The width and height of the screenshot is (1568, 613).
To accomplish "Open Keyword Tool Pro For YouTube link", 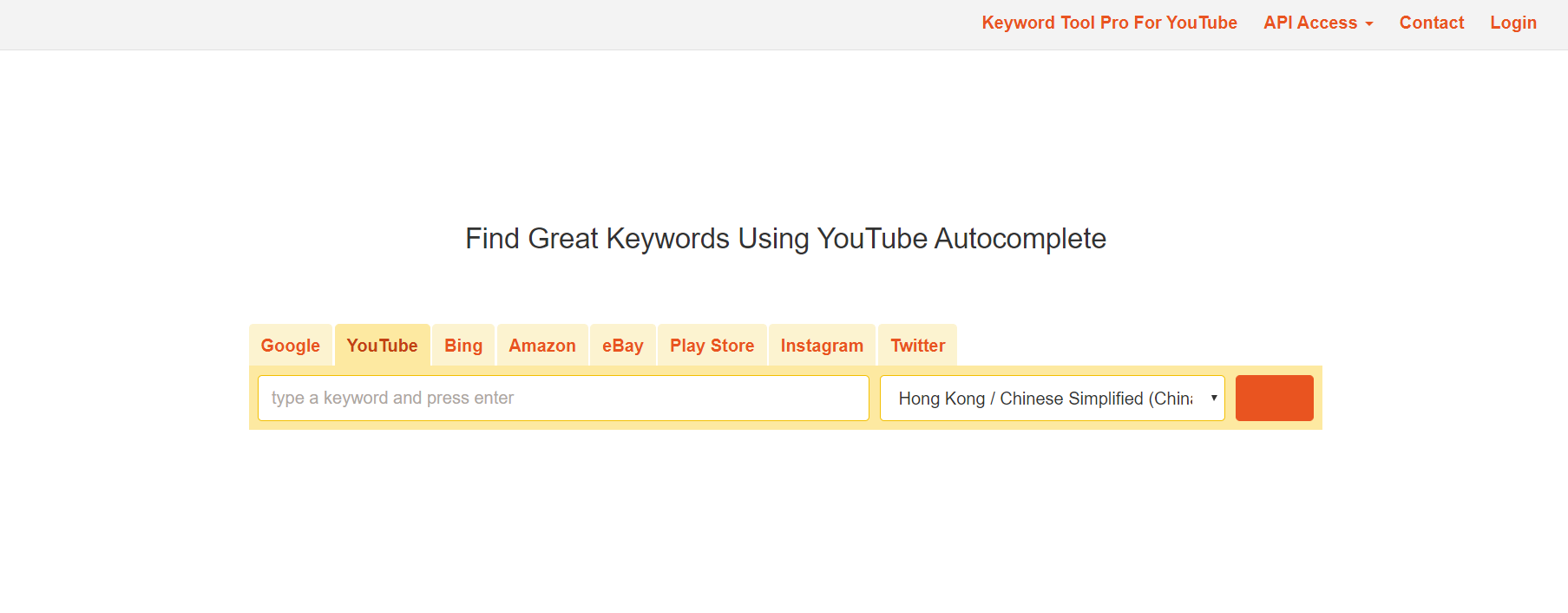I will 1109,23.
